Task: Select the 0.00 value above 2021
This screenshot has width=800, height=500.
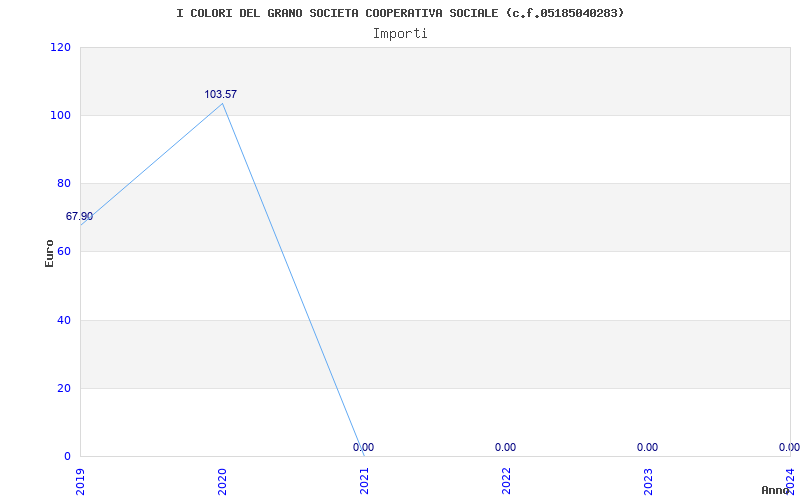Action: [363, 447]
